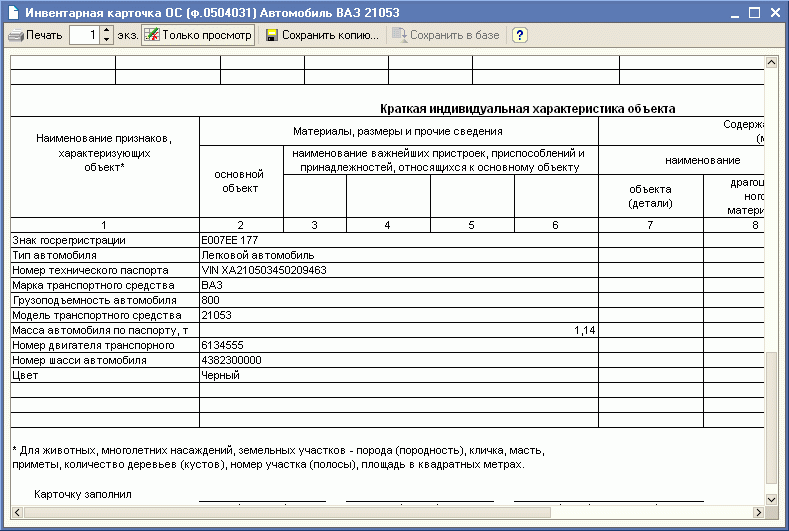This screenshot has width=789, height=531.
Task: Select cell VIN XA210503450209463
Action: [x=399, y=270]
